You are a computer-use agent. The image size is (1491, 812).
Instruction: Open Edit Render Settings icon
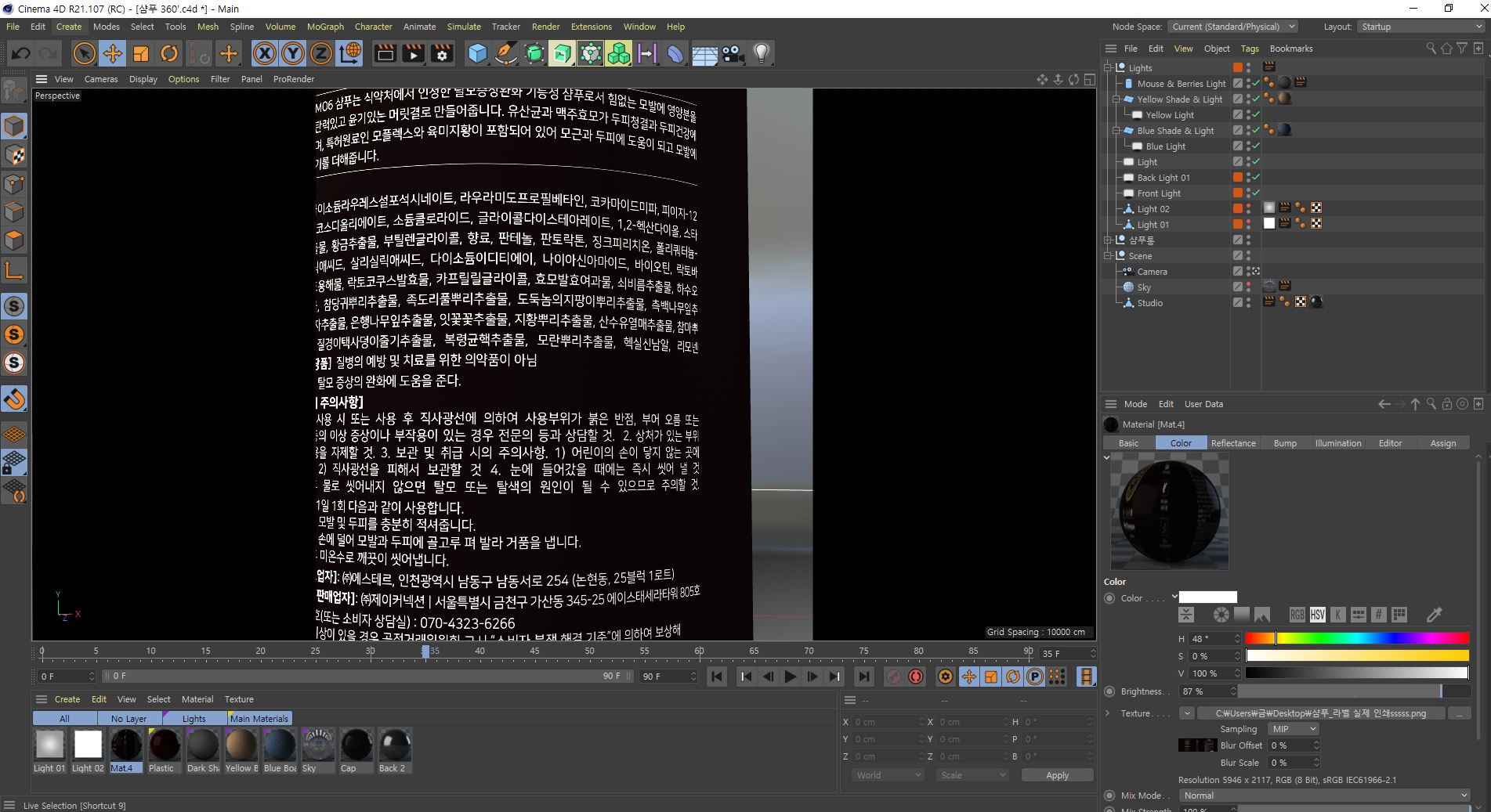[442, 53]
